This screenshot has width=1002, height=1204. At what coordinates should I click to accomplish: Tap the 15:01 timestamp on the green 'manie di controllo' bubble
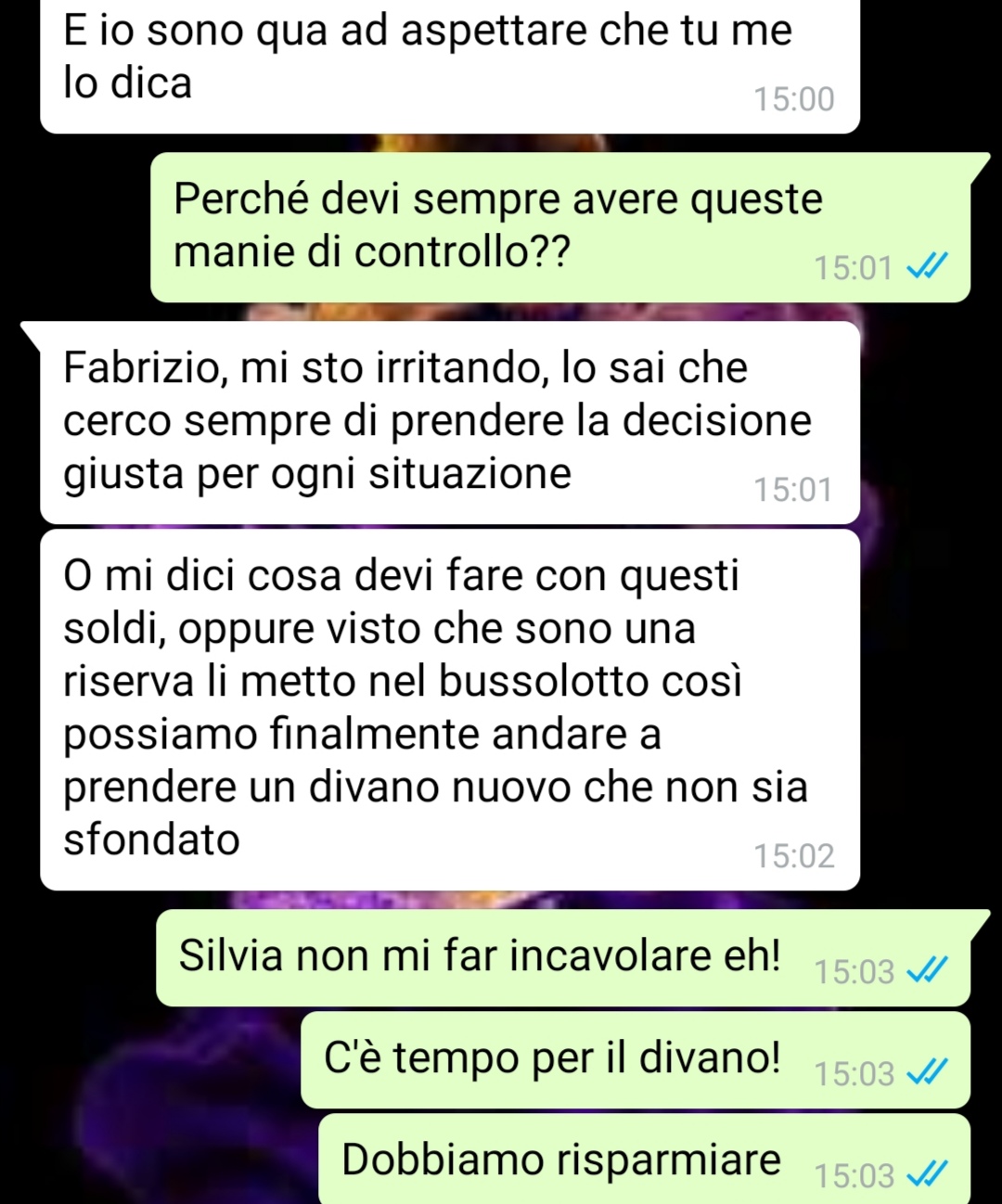coord(854,268)
